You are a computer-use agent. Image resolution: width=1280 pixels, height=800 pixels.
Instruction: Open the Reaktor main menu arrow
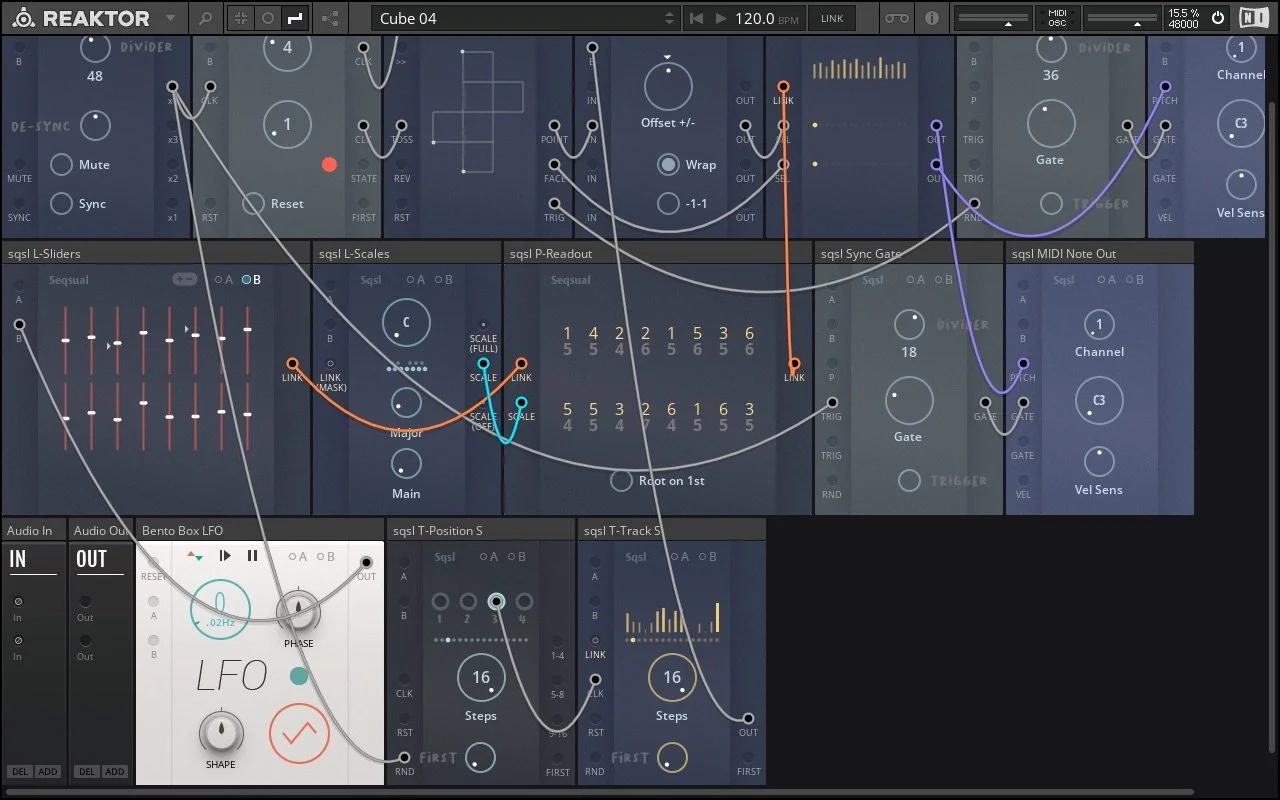(170, 18)
